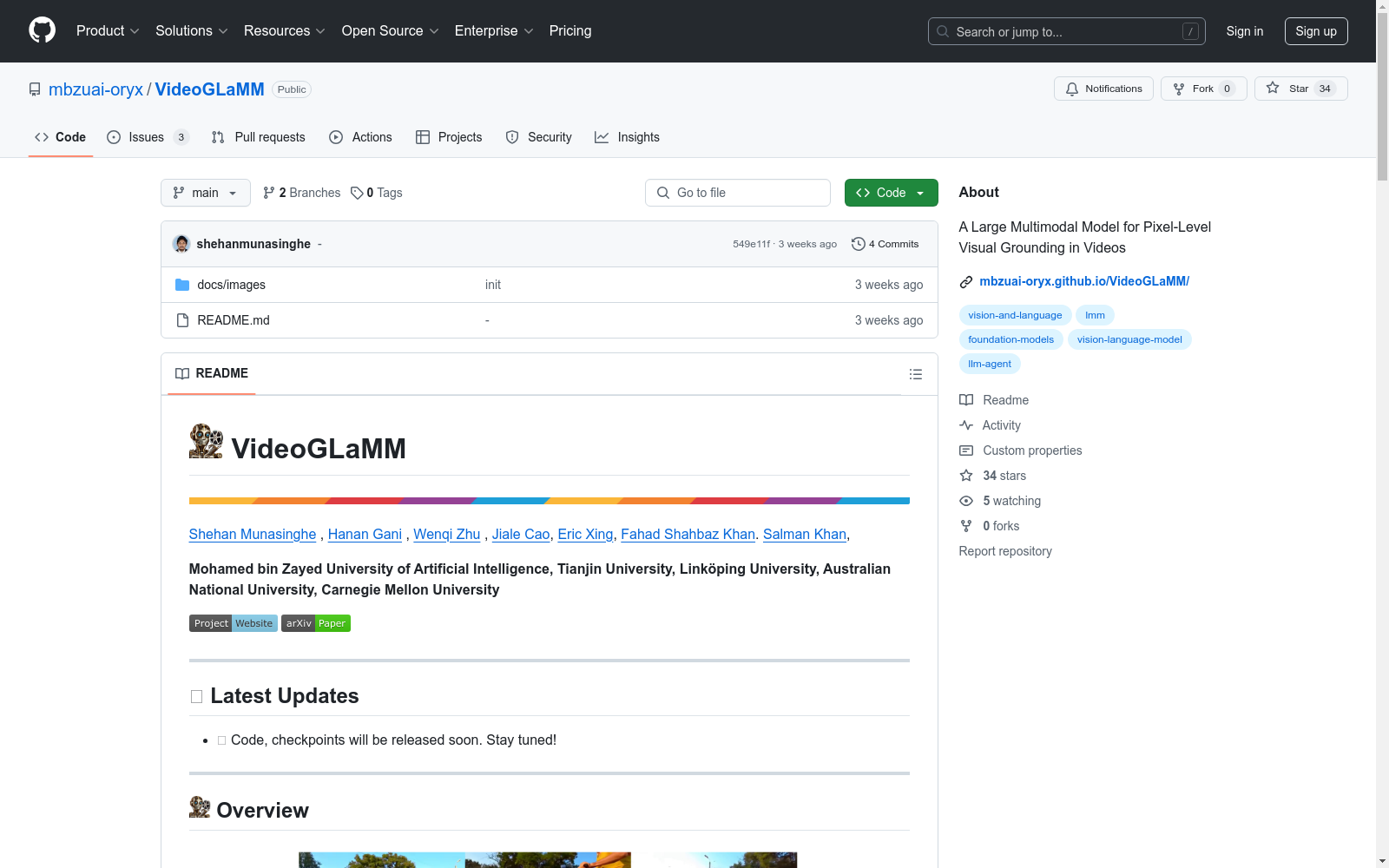
Task: Open shehanmunasinghe's avatar image
Action: (181, 244)
